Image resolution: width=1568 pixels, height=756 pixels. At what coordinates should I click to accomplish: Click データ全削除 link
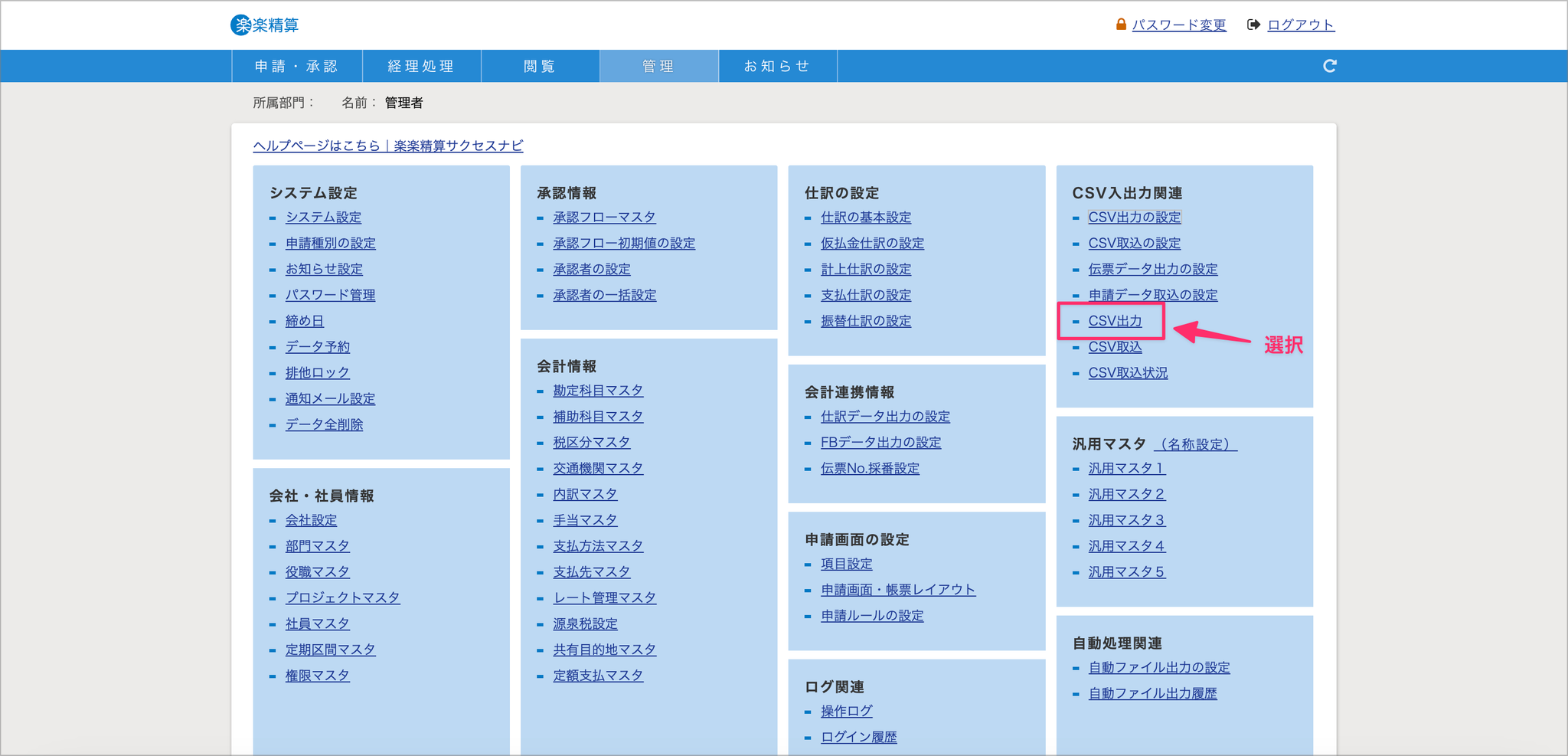tap(324, 424)
